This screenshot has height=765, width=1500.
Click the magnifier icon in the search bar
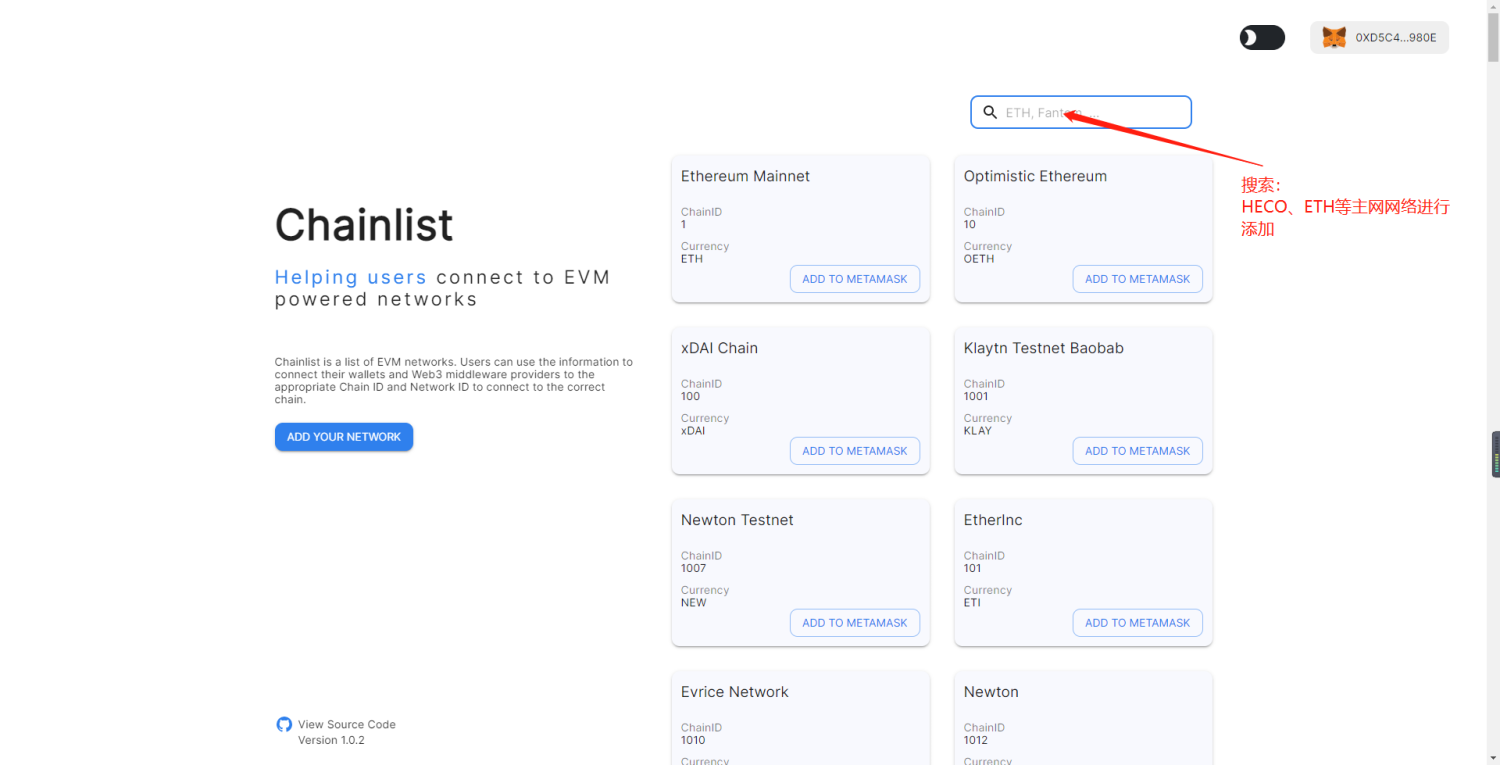point(990,112)
